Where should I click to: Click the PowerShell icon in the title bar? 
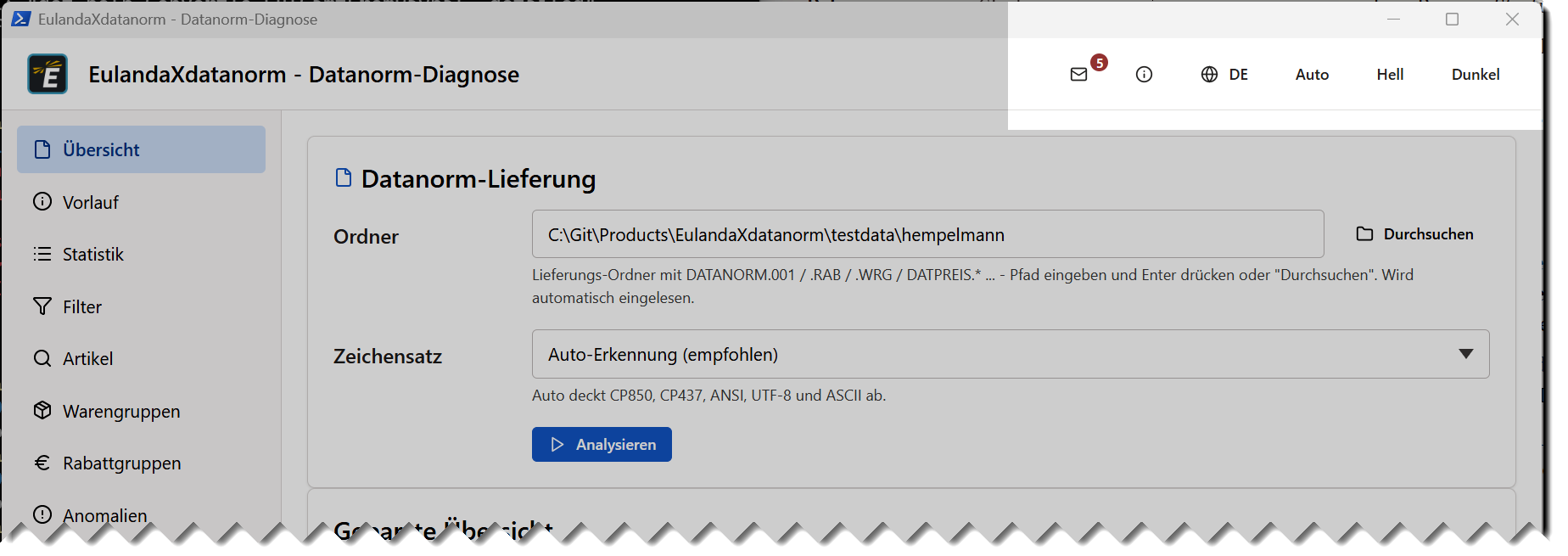(x=20, y=19)
